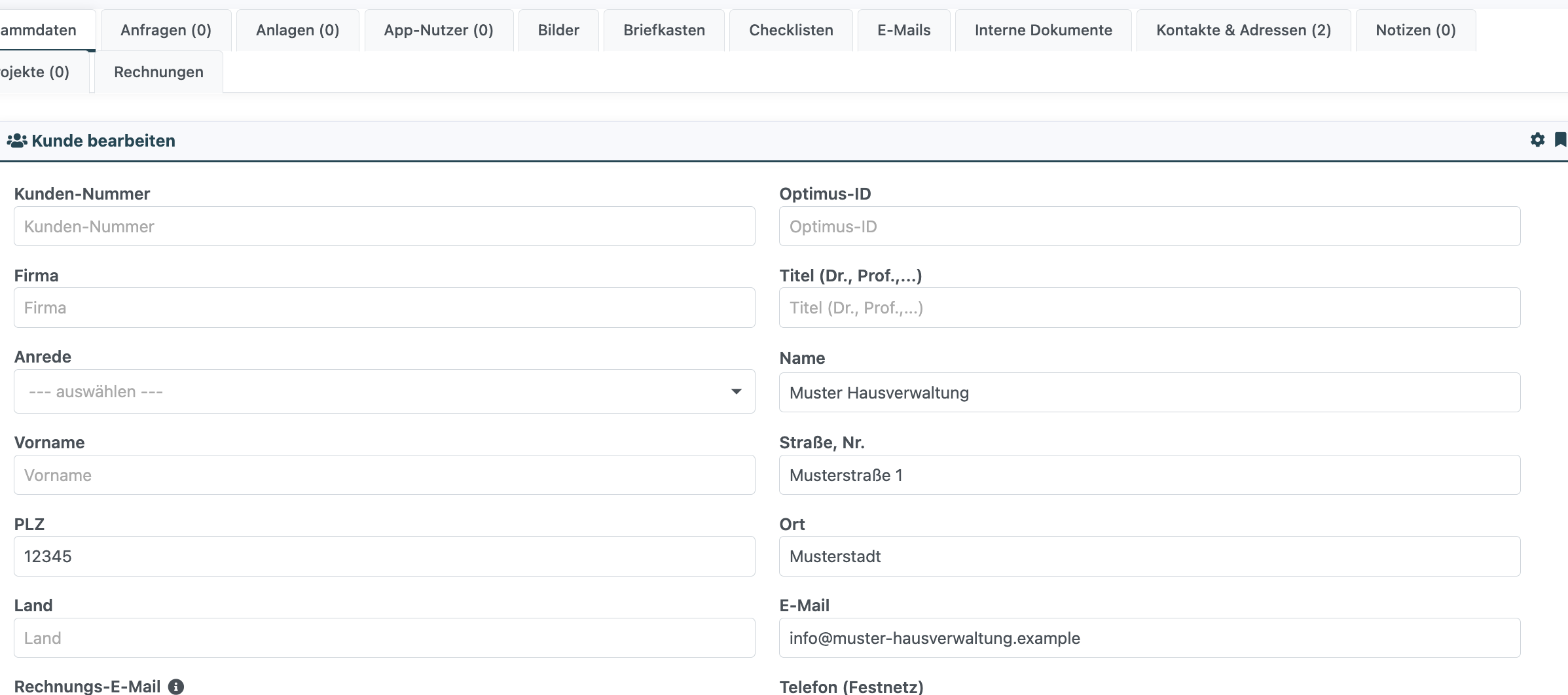
Task: Open the settings gear in Kunde bearbeiten header
Action: pyautogui.click(x=1537, y=139)
